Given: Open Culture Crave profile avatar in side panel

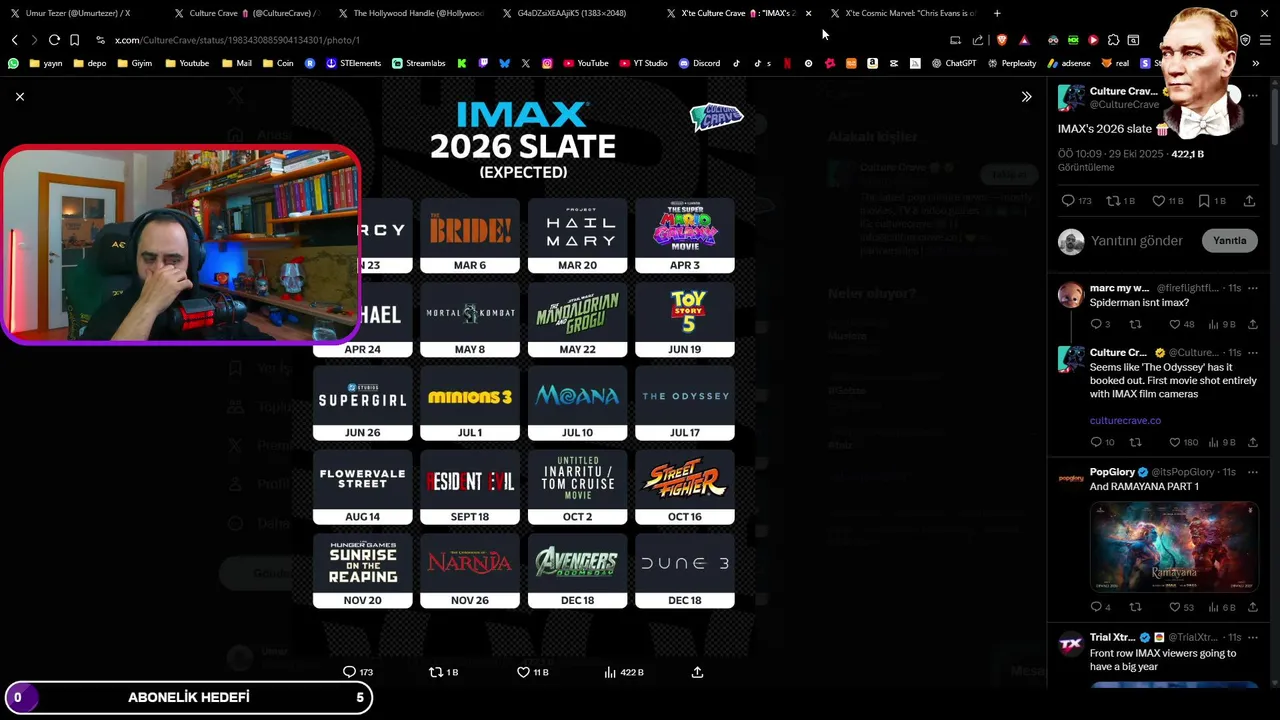Looking at the screenshot, I should tap(1071, 97).
